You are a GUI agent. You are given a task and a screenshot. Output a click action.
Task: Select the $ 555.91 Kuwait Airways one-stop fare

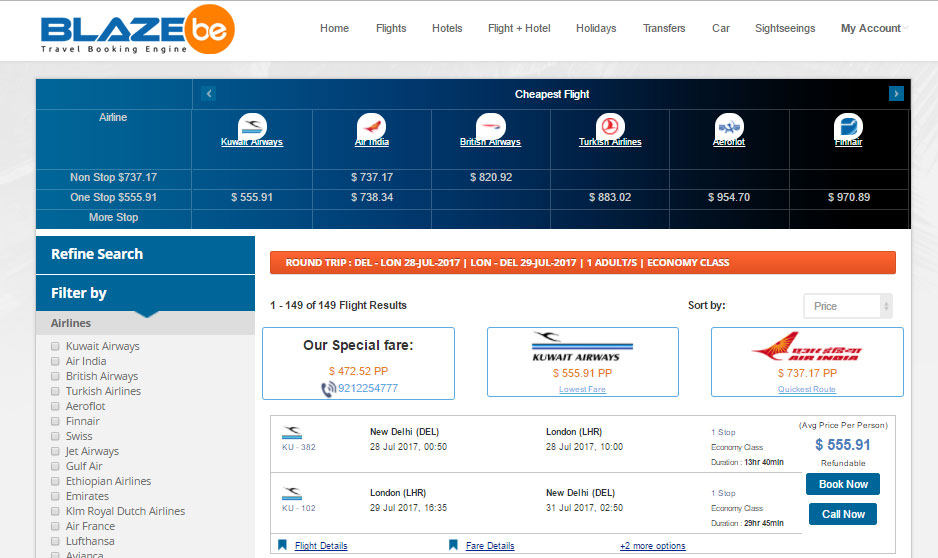point(252,197)
